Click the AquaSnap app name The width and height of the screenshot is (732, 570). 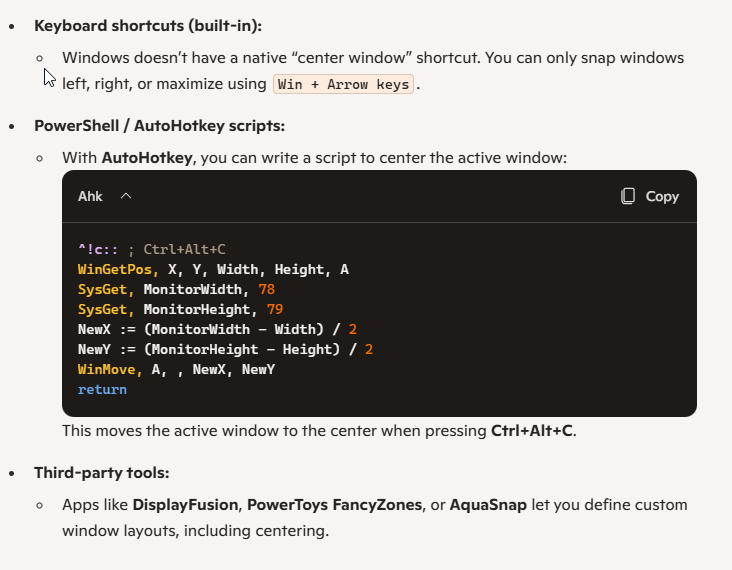[x=490, y=505]
